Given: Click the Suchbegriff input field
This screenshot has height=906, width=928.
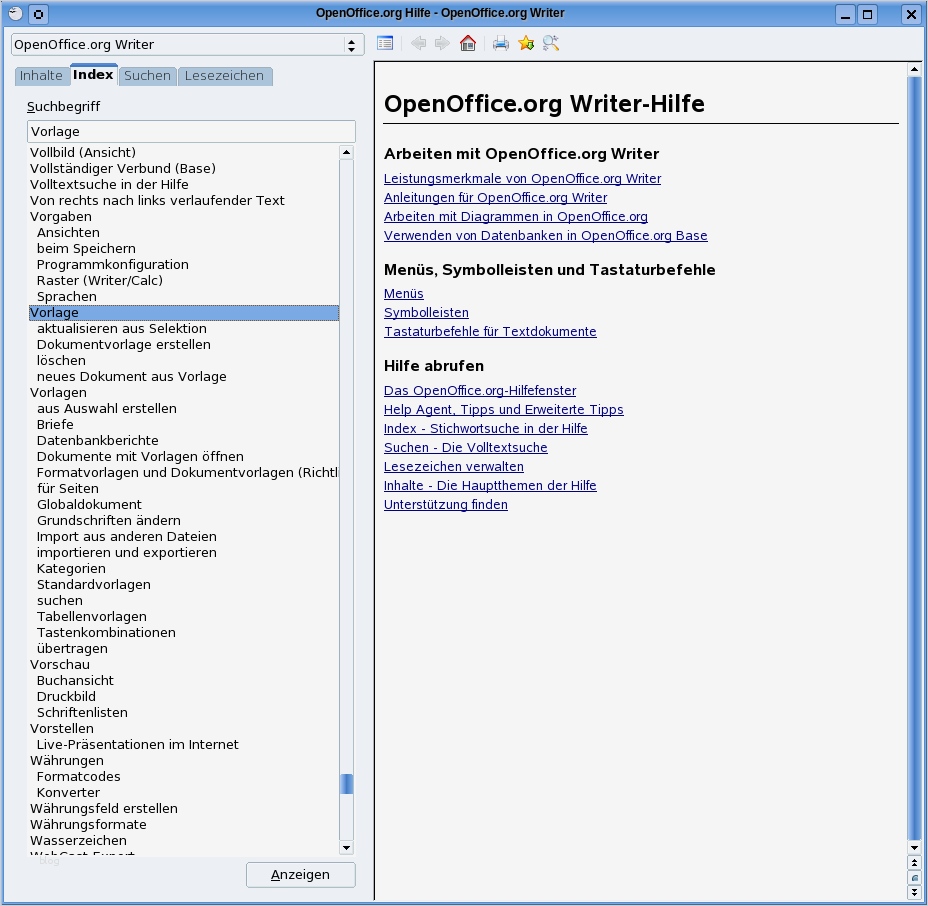Looking at the screenshot, I should (x=191, y=131).
